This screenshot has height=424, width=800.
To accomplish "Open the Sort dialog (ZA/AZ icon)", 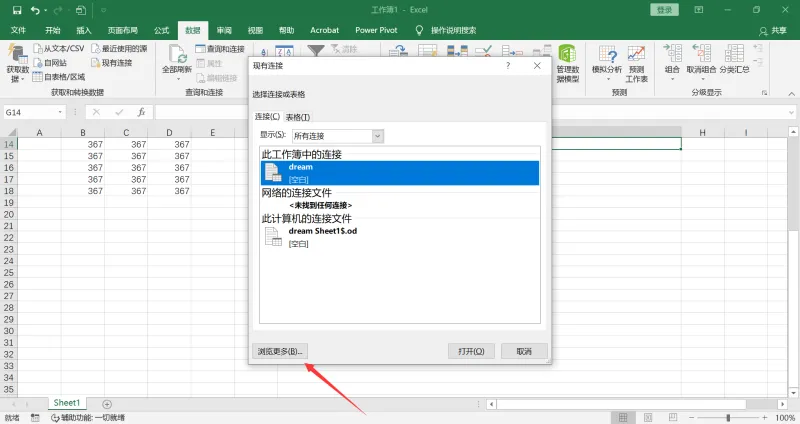I will coord(284,51).
